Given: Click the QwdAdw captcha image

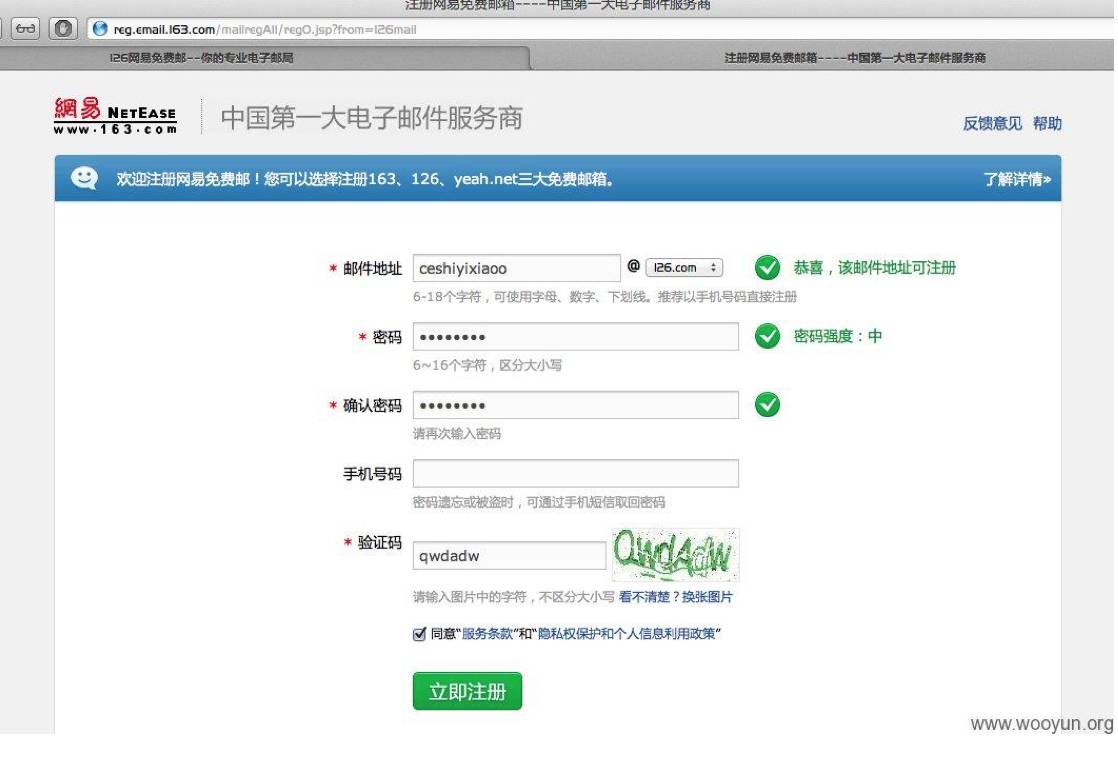Looking at the screenshot, I should pos(675,555).
